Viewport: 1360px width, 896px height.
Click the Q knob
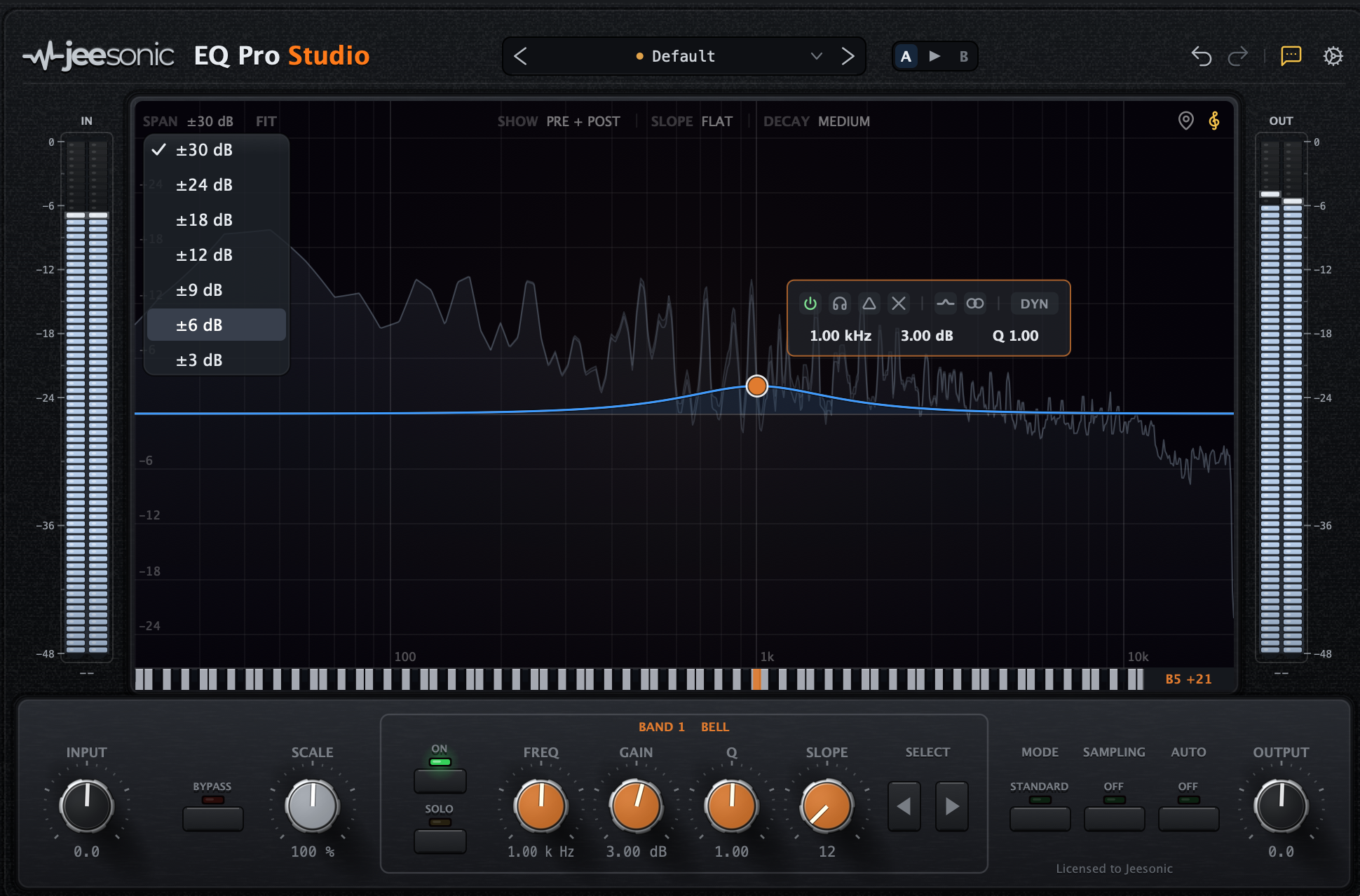[731, 806]
